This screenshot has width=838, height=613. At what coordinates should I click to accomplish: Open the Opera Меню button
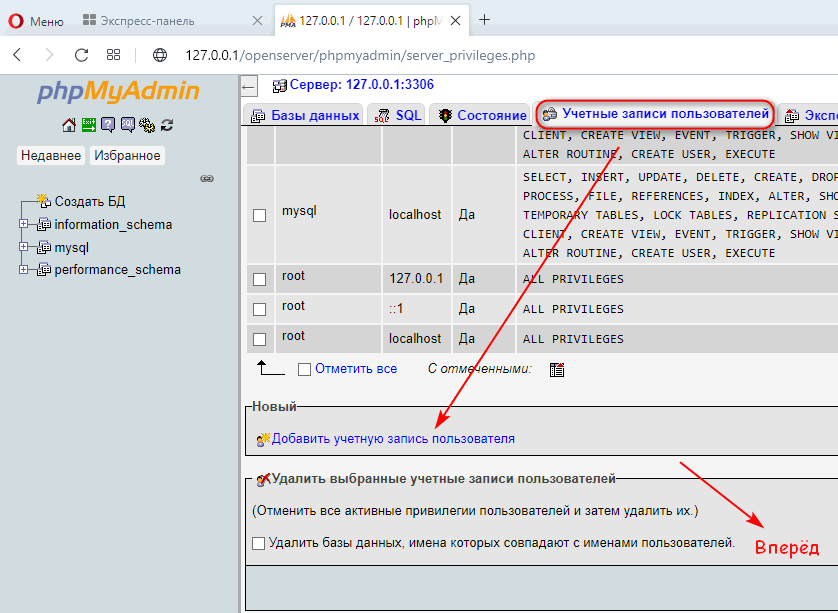tap(36, 21)
